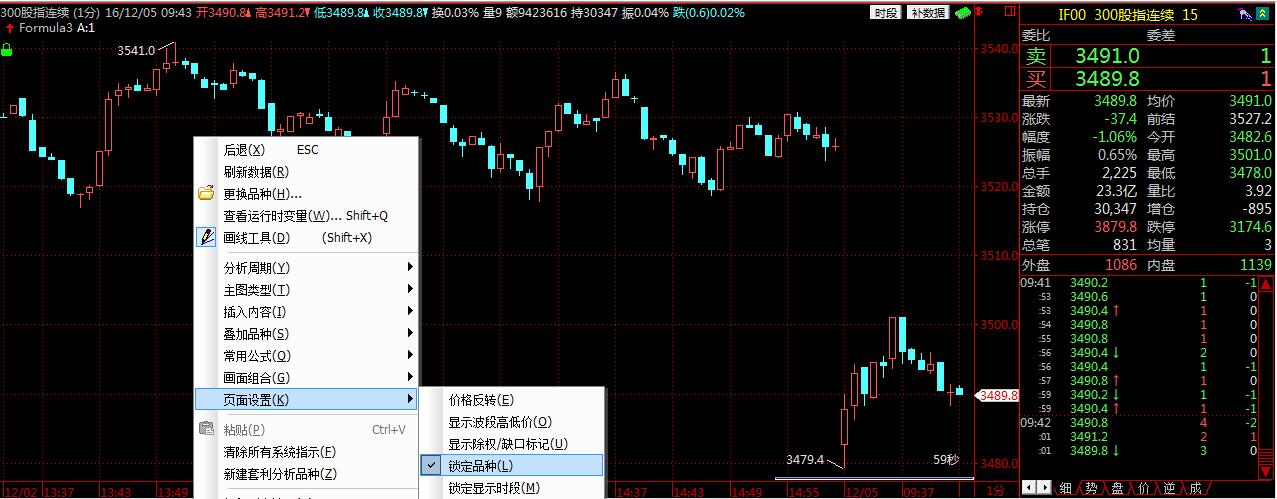Click the green chip icon beside 补数据
The height and width of the screenshot is (499, 1277).
(962, 13)
